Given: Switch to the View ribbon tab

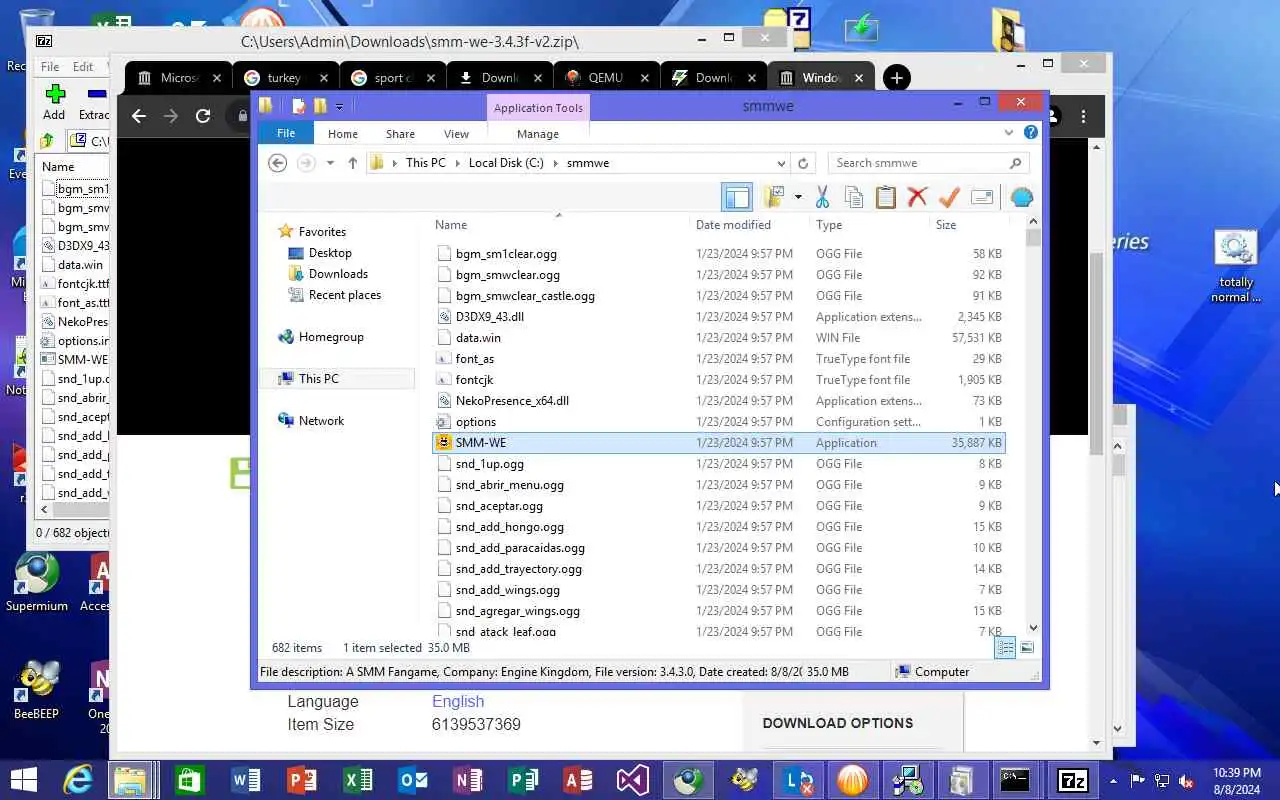Looking at the screenshot, I should [456, 133].
